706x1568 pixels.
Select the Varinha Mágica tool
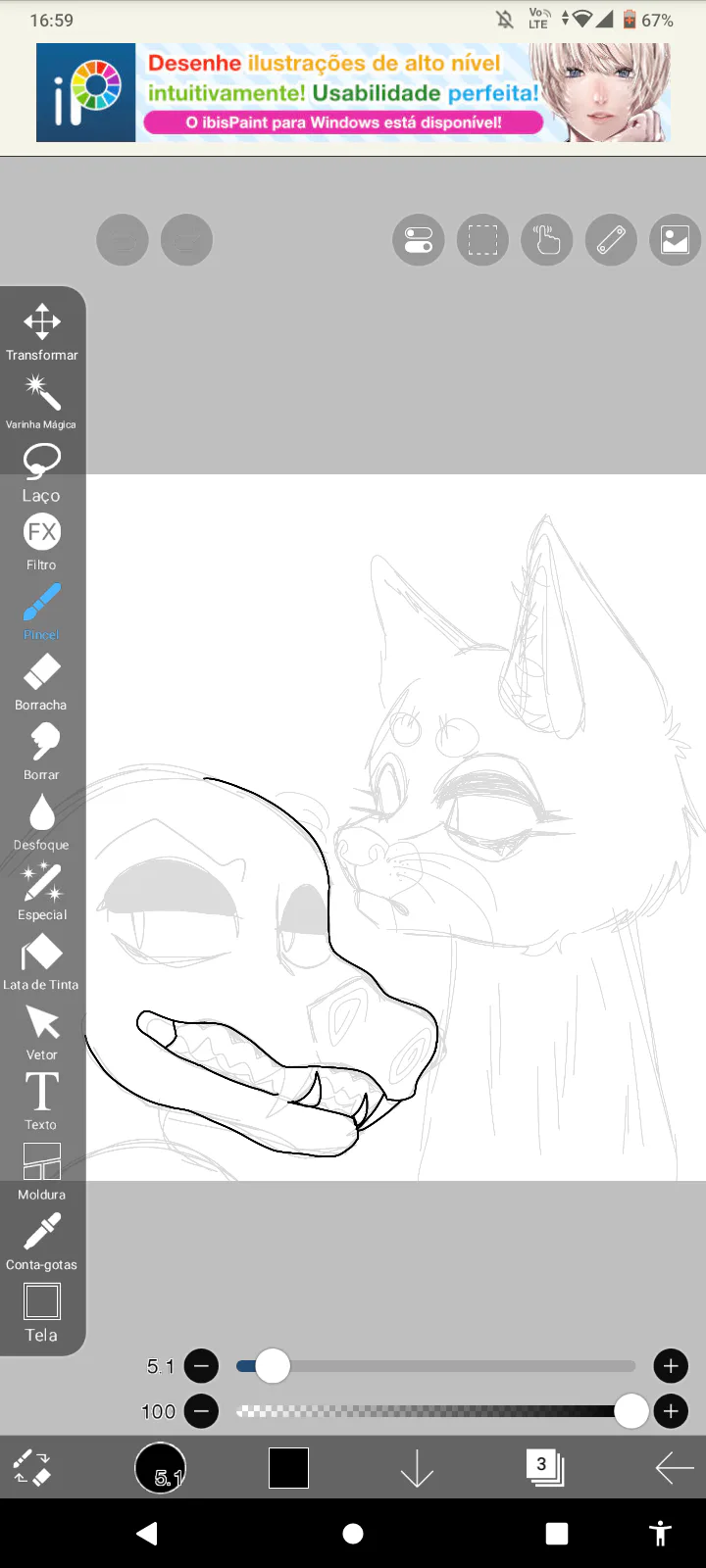click(41, 402)
